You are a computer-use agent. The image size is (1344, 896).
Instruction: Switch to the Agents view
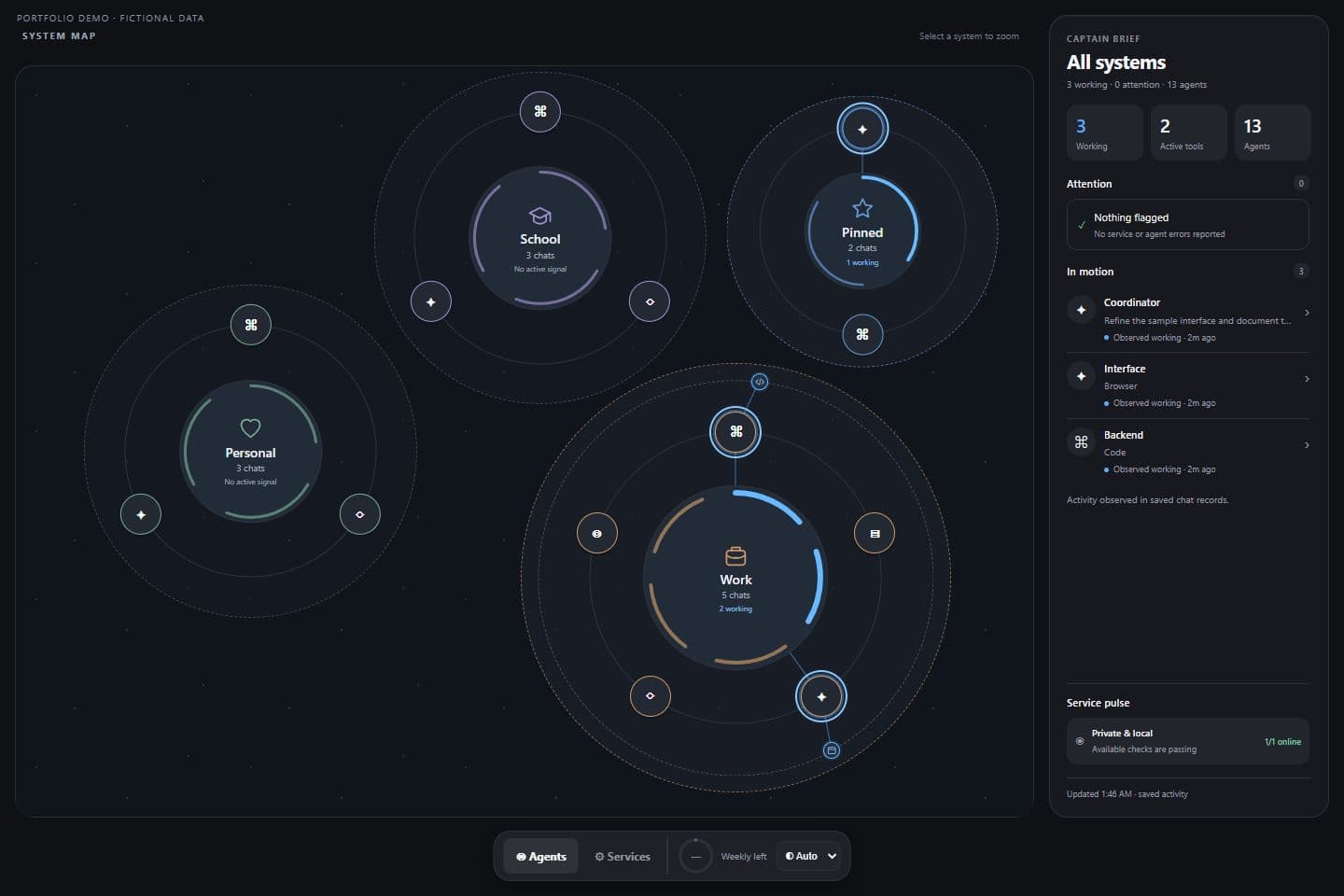[541, 856]
